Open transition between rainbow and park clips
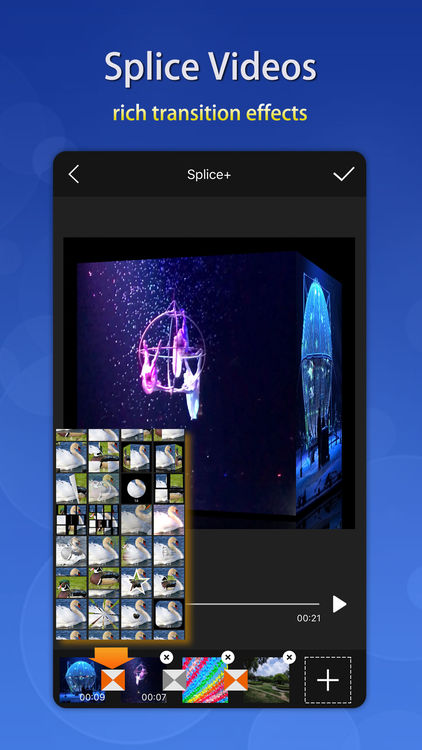Screen dimensions: 422x750 click(x=236, y=680)
